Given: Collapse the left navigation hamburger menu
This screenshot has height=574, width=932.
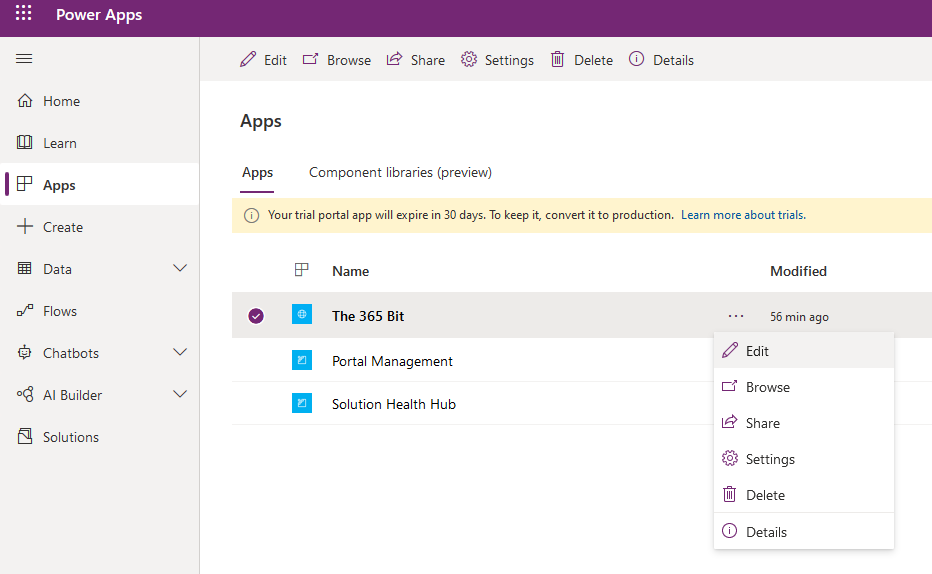Looking at the screenshot, I should 24,59.
